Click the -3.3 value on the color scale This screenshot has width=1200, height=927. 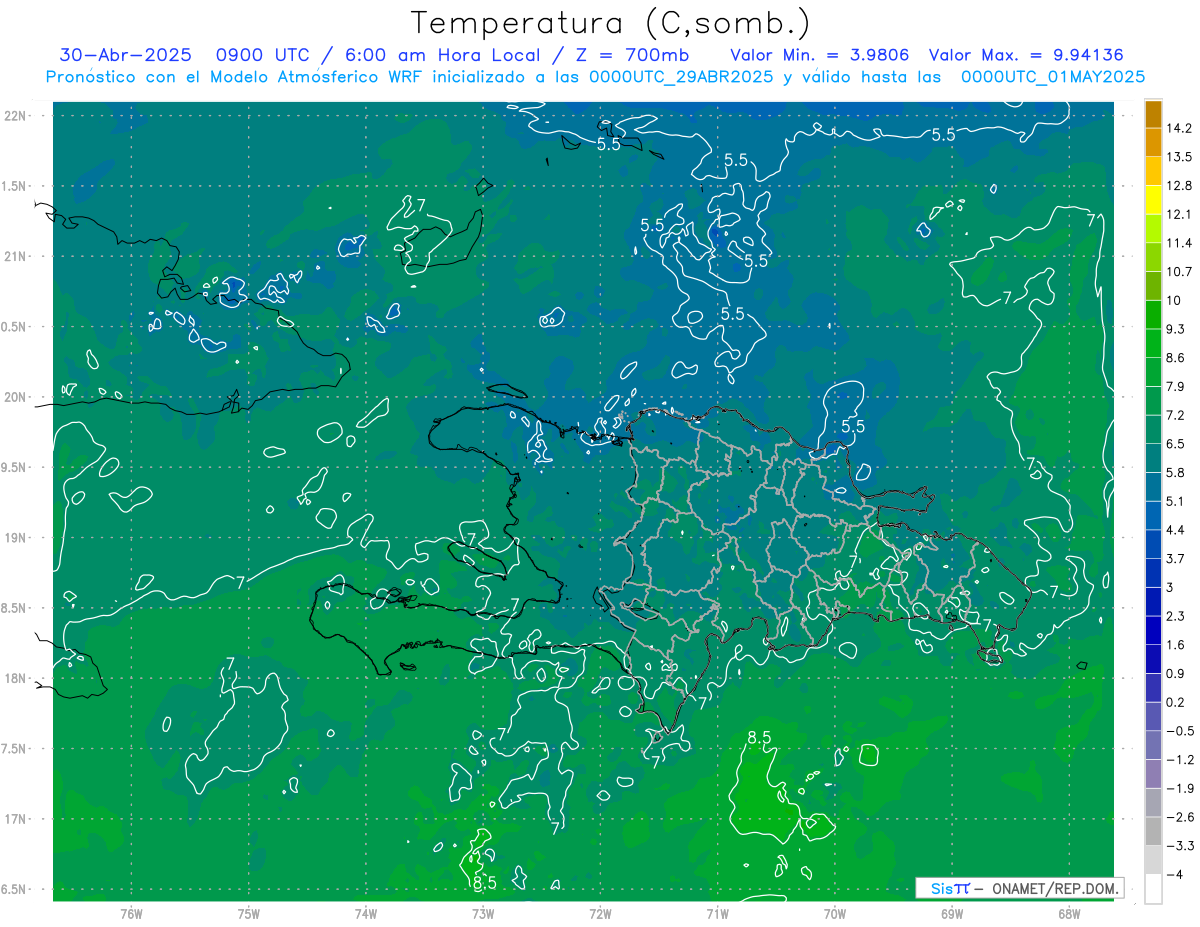click(x=1180, y=846)
